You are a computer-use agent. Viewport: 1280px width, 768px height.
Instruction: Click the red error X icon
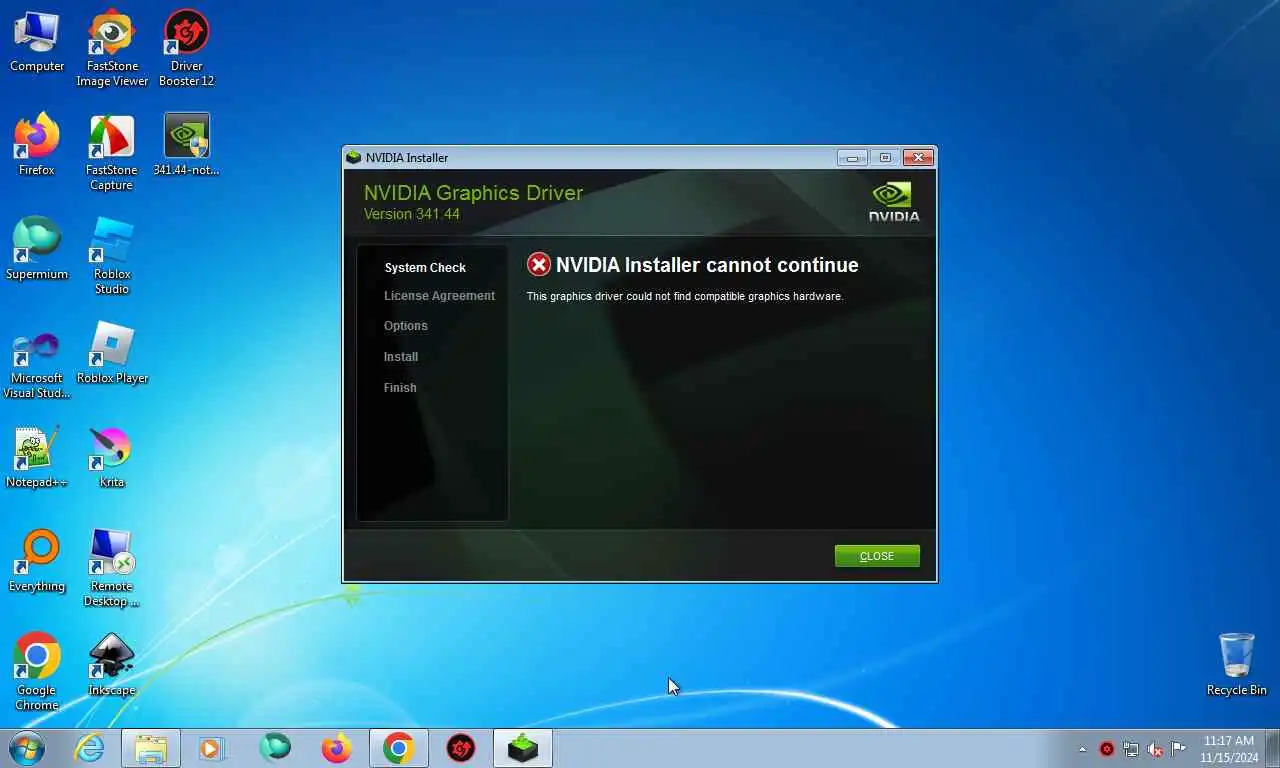pyautogui.click(x=539, y=265)
